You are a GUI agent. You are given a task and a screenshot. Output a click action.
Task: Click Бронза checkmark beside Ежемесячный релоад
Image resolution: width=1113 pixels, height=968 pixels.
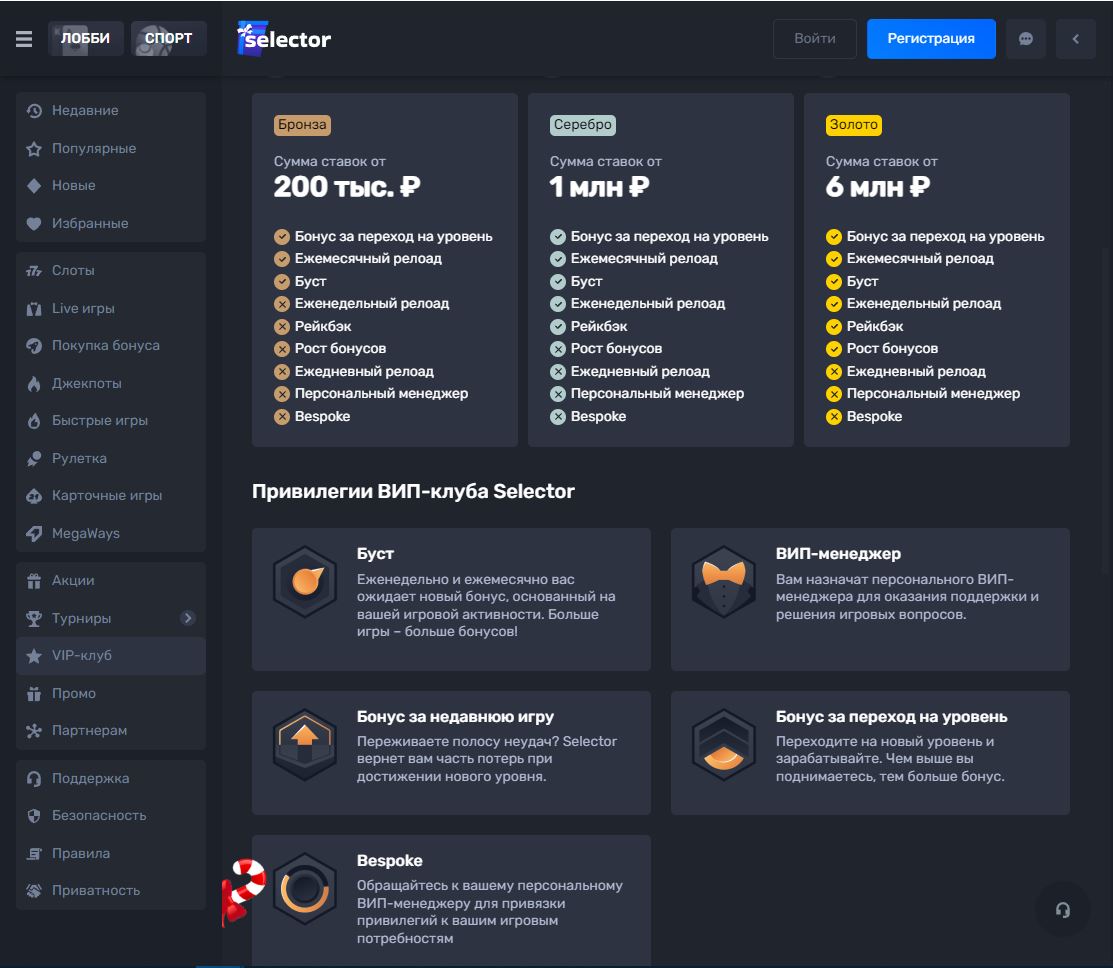point(282,259)
